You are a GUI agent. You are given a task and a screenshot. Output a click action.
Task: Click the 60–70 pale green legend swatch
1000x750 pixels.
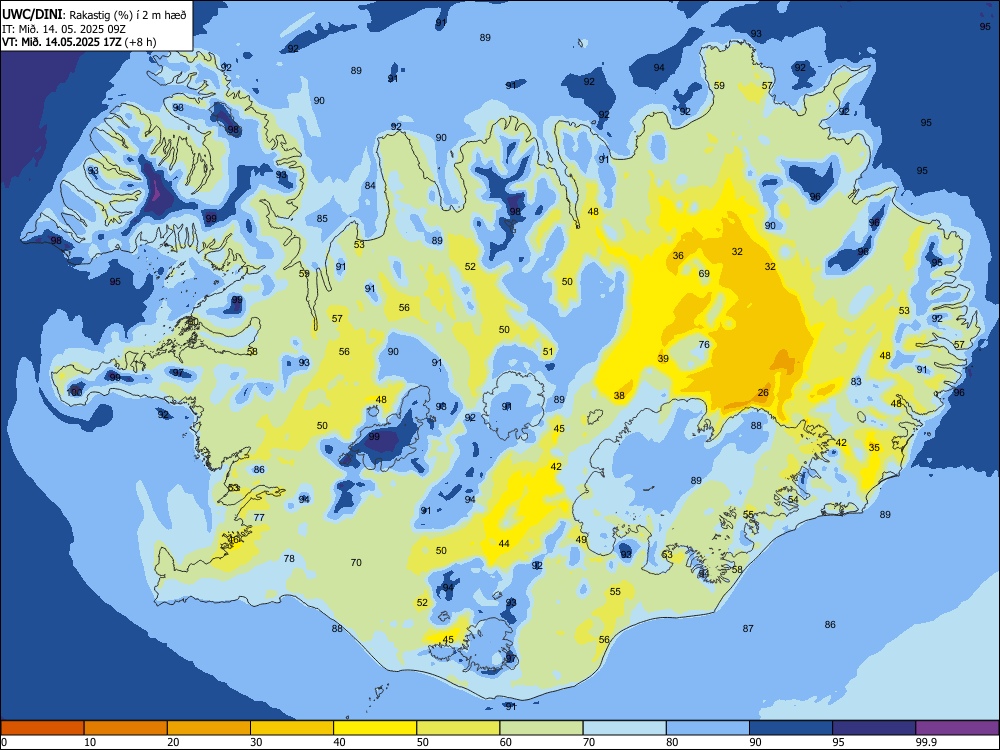(x=541, y=728)
